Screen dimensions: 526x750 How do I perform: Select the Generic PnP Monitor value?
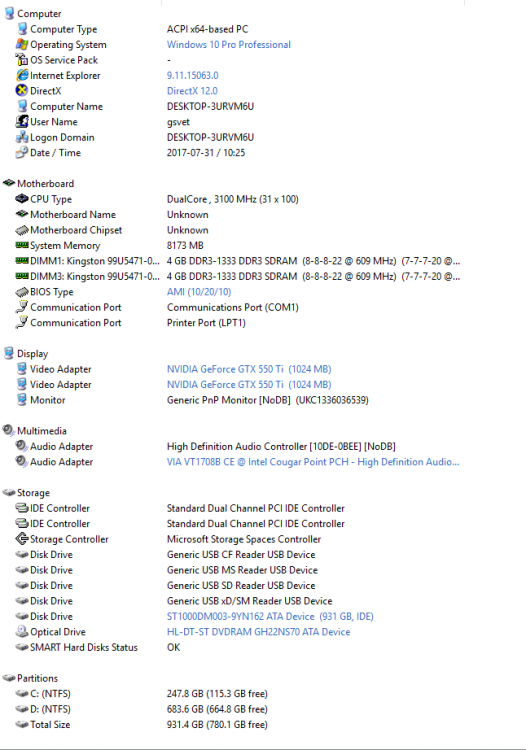(x=268, y=400)
